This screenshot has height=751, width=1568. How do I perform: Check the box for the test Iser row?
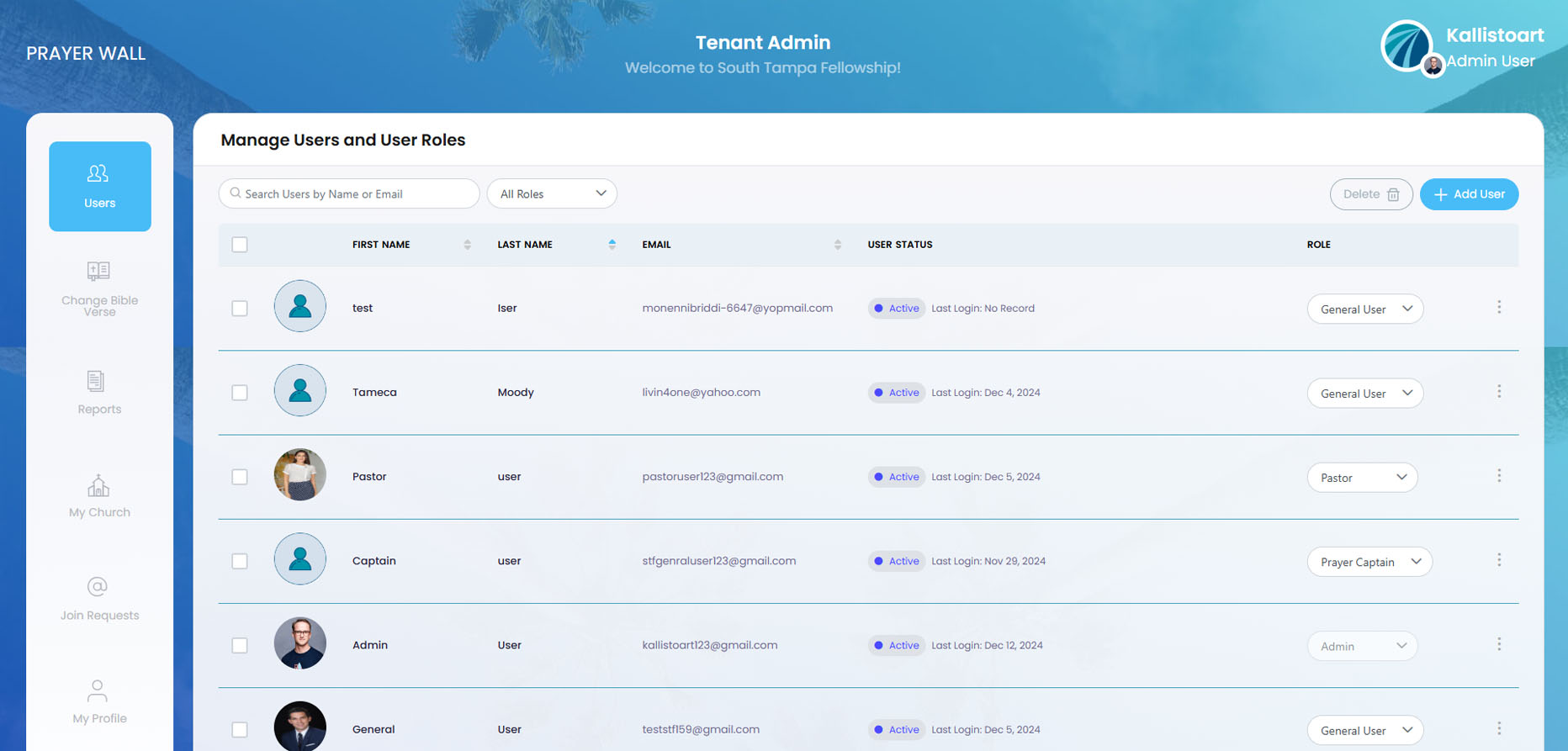point(240,309)
